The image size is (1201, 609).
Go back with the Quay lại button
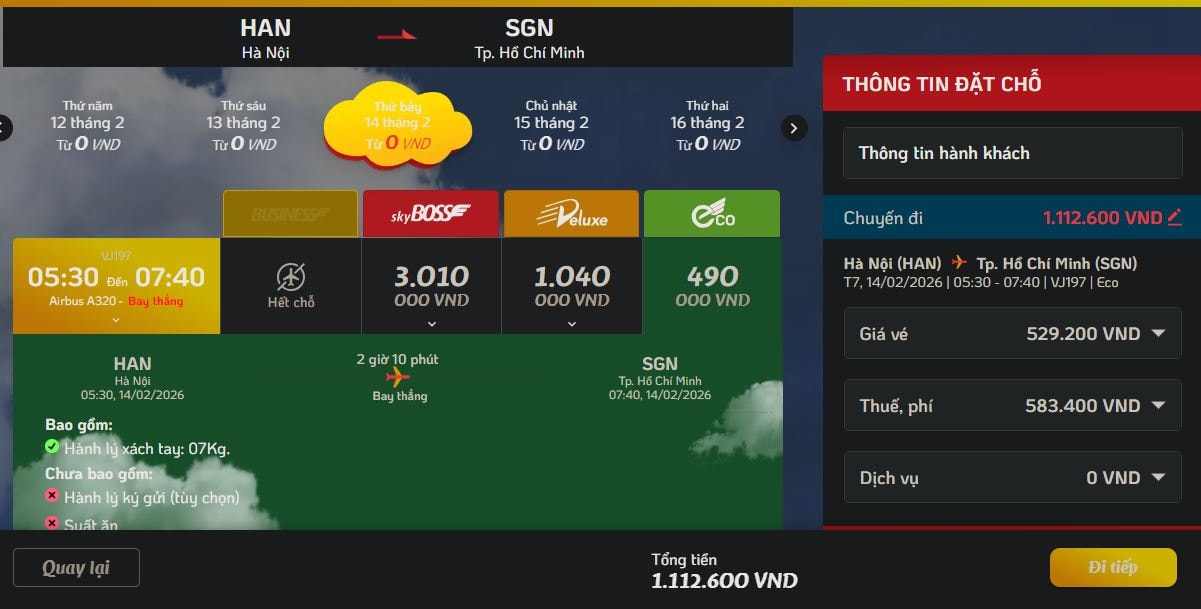tap(76, 568)
